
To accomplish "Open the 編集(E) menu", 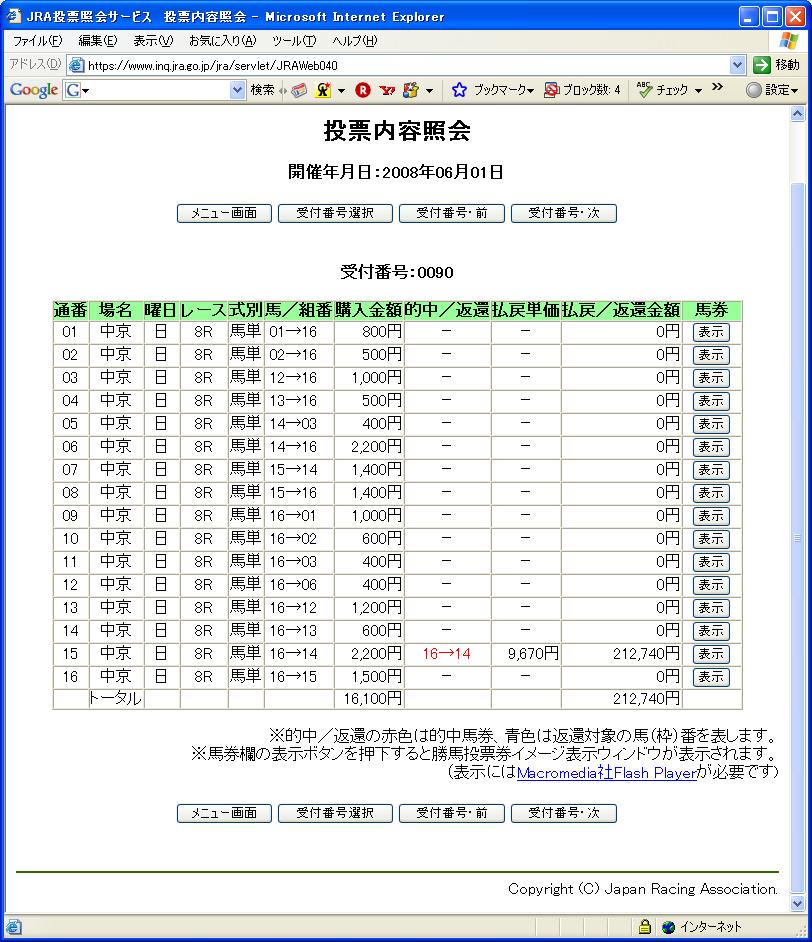I will coord(98,41).
